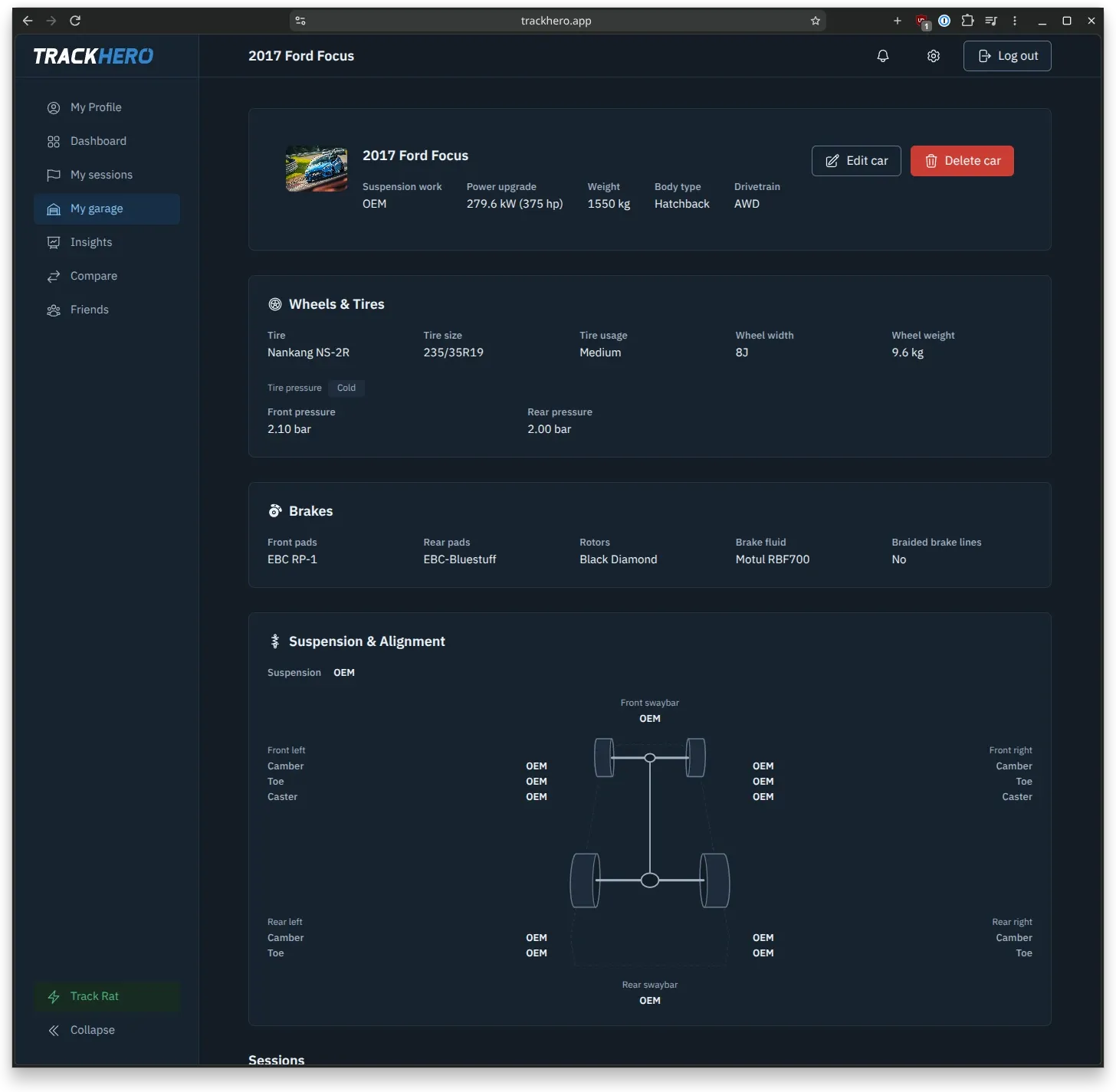Go back in browser history

pyautogui.click(x=28, y=21)
